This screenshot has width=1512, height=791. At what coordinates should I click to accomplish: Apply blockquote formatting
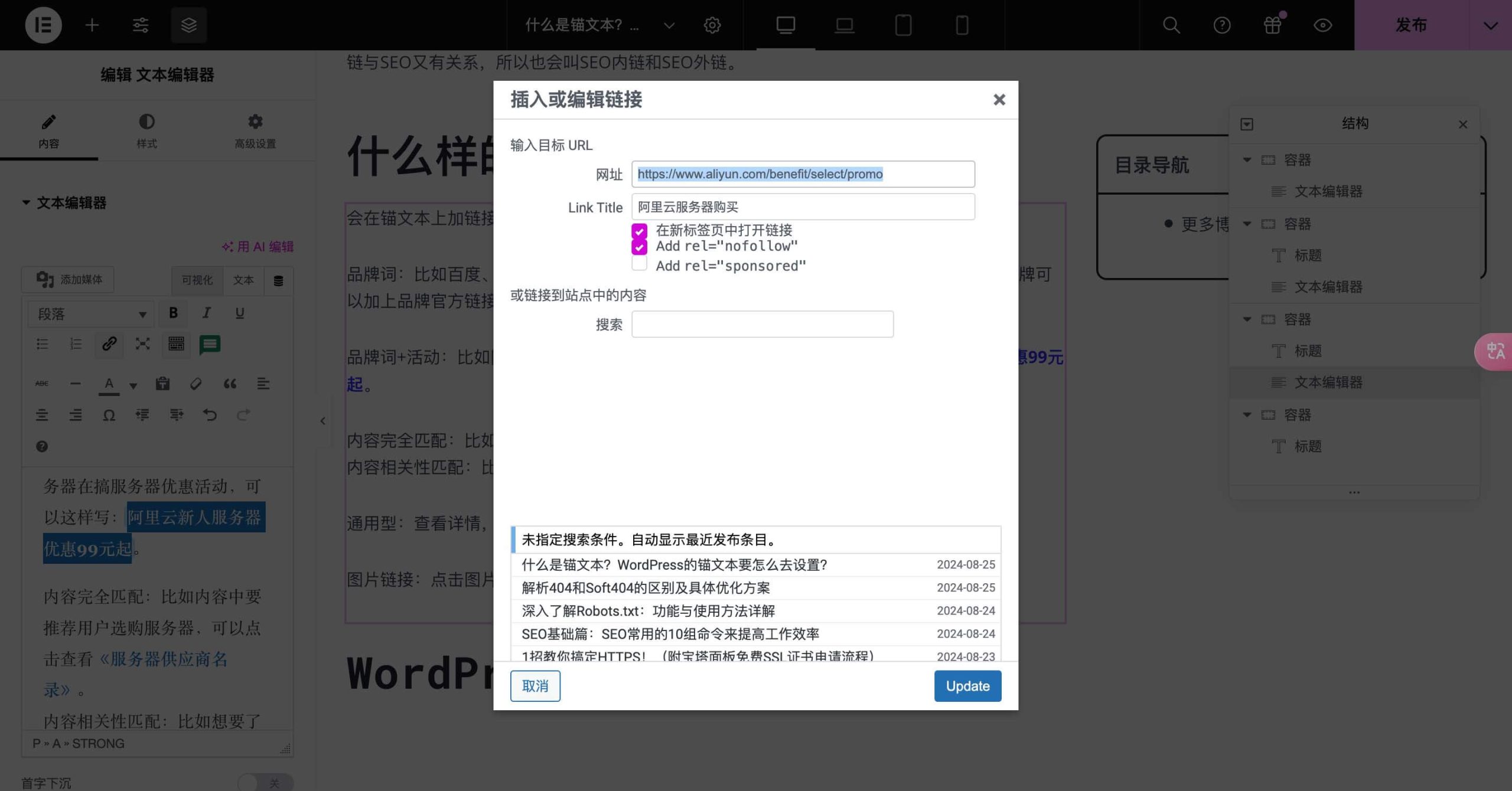tap(230, 384)
